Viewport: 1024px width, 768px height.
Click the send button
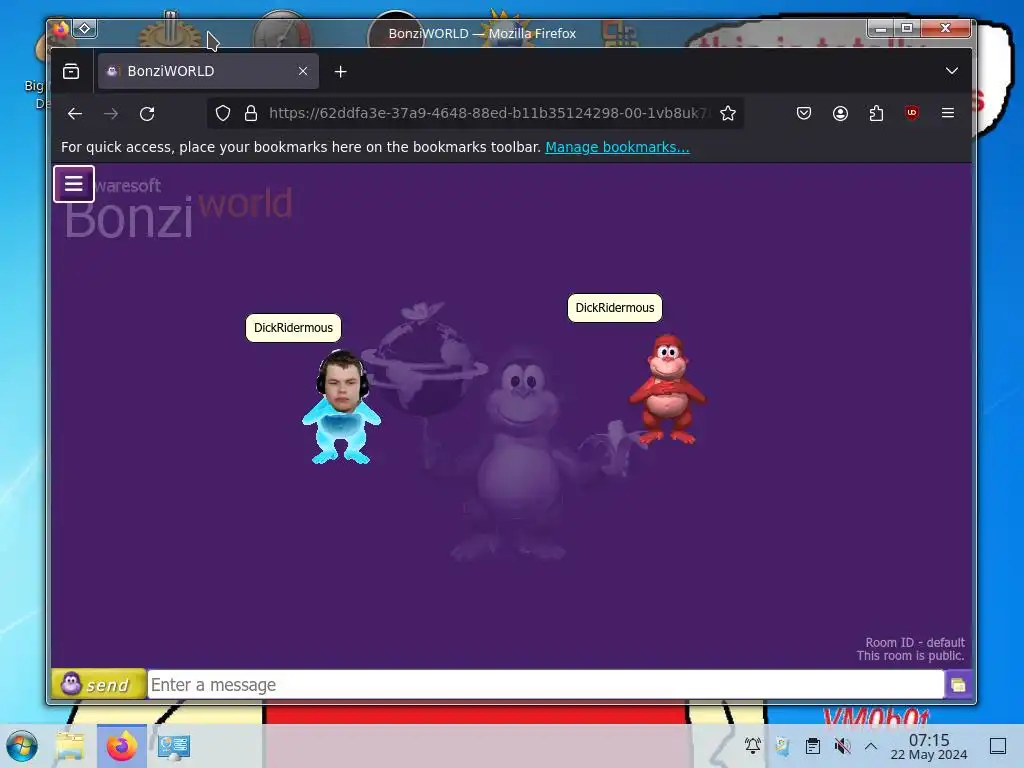click(x=99, y=684)
